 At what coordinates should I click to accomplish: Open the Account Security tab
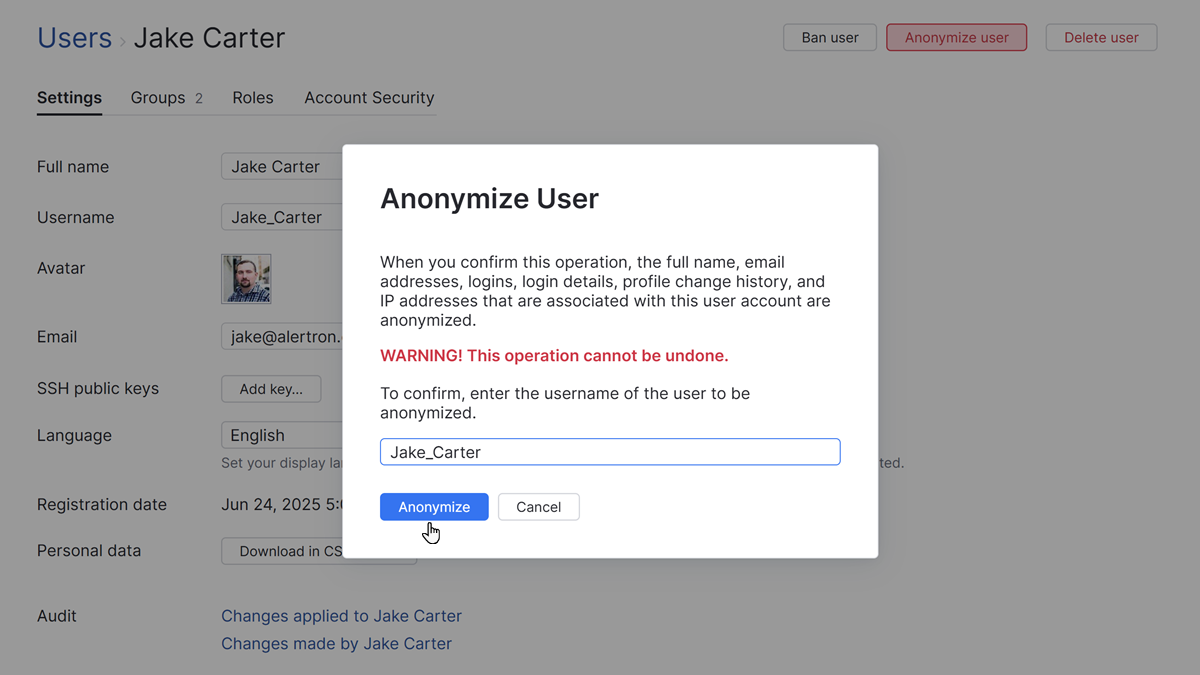(369, 97)
